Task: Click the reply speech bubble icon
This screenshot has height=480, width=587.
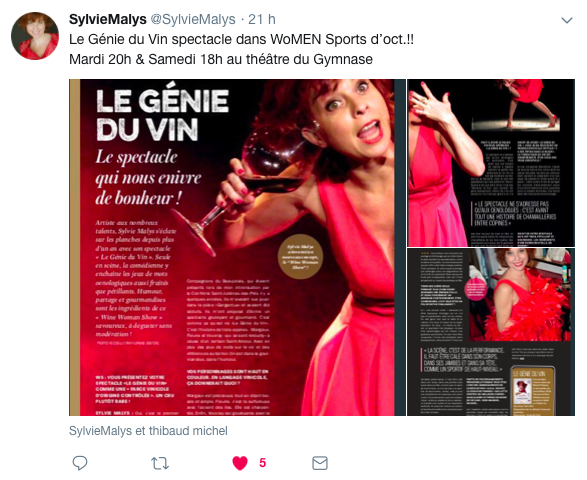Action: (x=80, y=463)
